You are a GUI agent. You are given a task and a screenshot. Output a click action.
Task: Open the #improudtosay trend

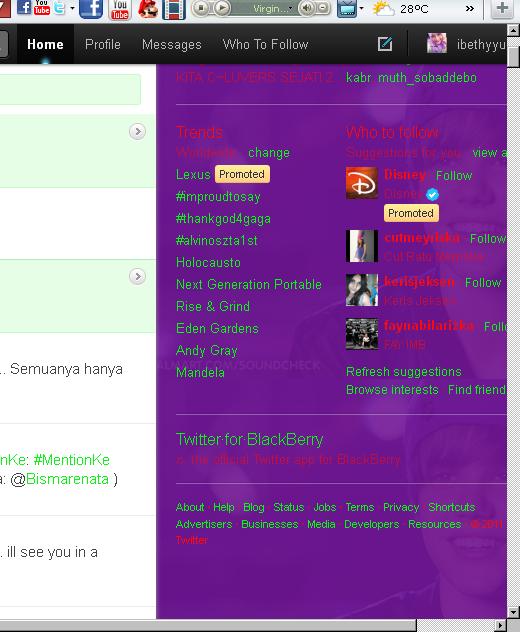[218, 197]
